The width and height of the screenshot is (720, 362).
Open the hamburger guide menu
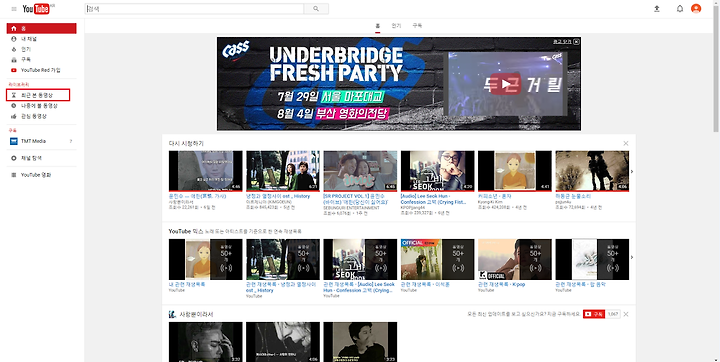click(14, 9)
